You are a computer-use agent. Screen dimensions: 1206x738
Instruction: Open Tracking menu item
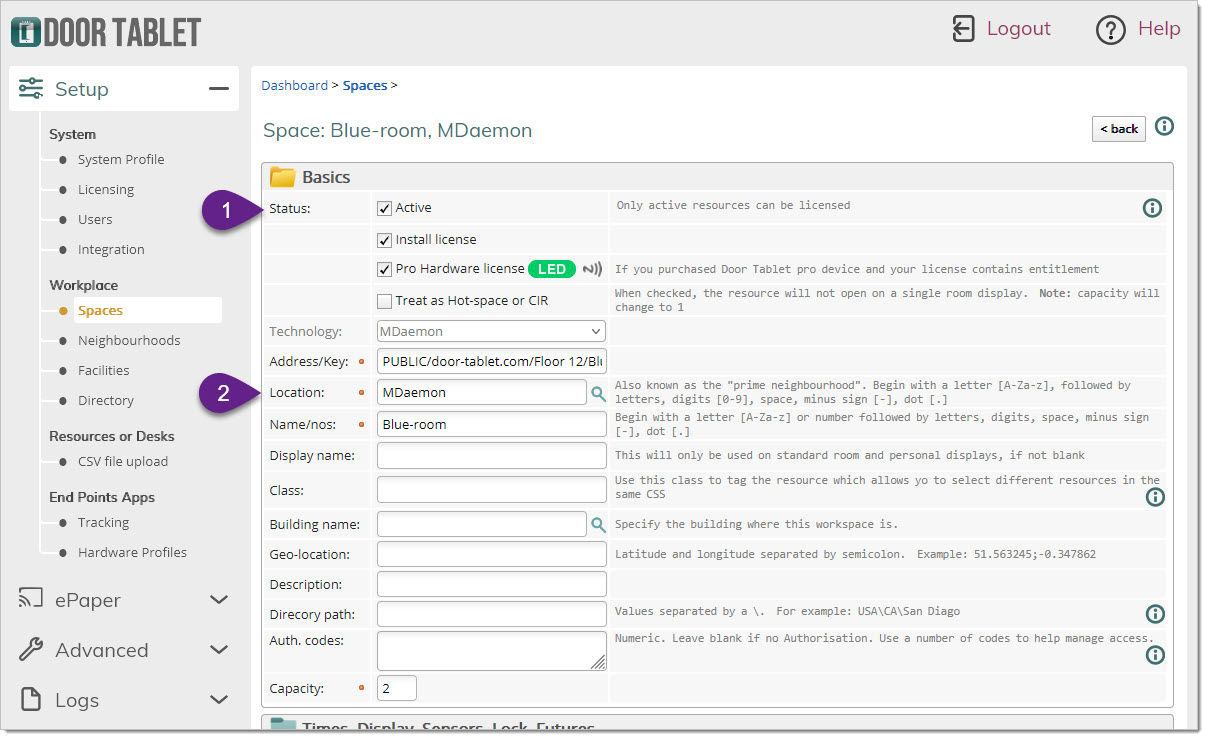click(x=103, y=522)
